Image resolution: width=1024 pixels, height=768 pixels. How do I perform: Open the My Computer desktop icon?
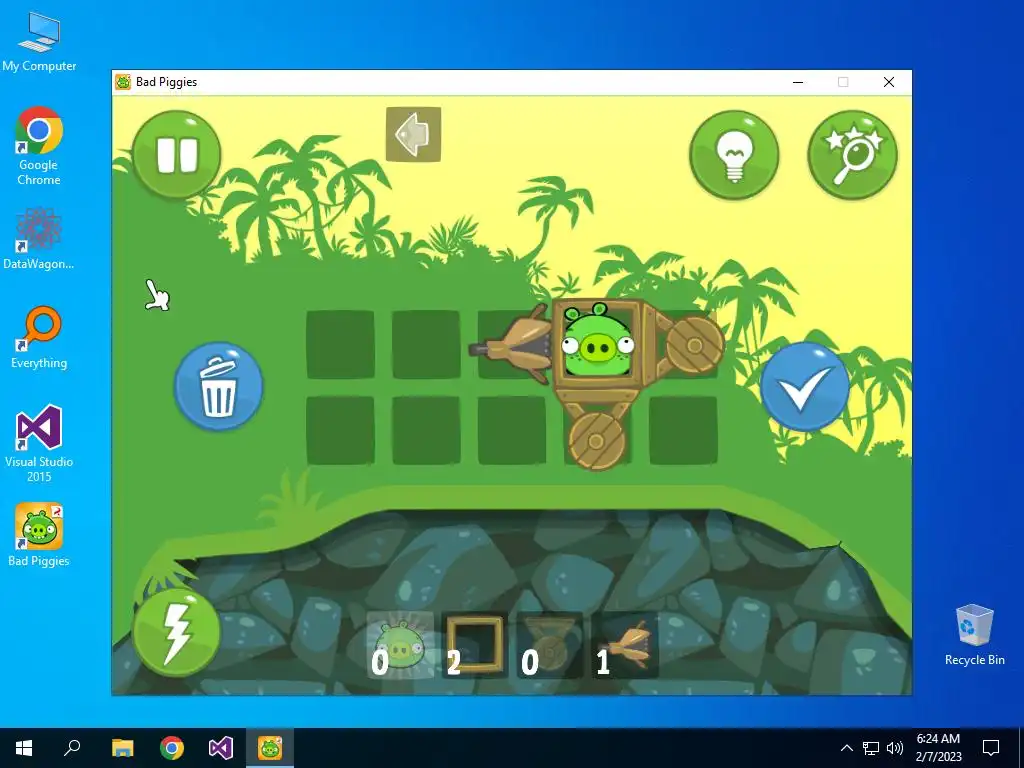[39, 42]
